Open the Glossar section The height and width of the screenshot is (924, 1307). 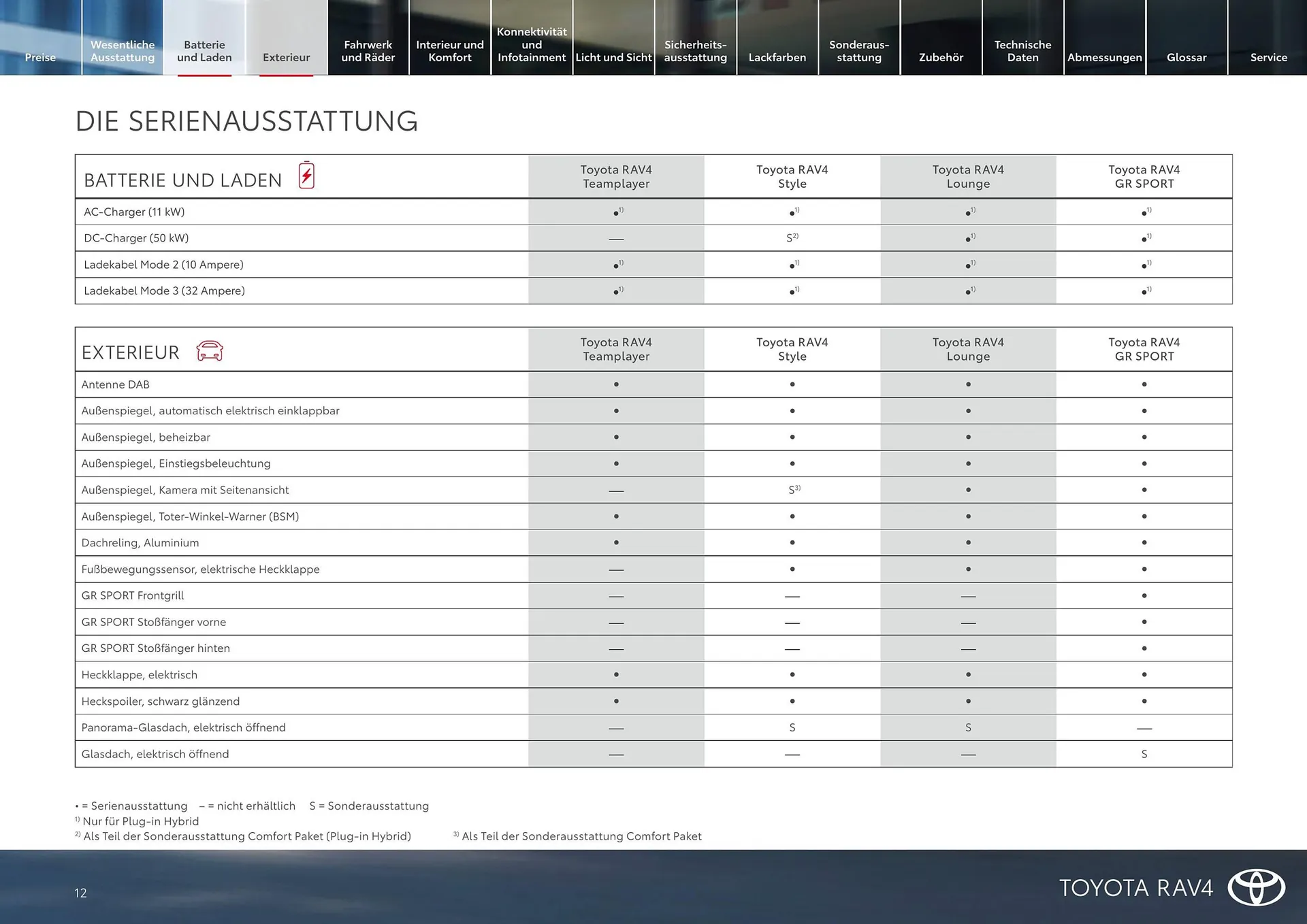click(1187, 57)
